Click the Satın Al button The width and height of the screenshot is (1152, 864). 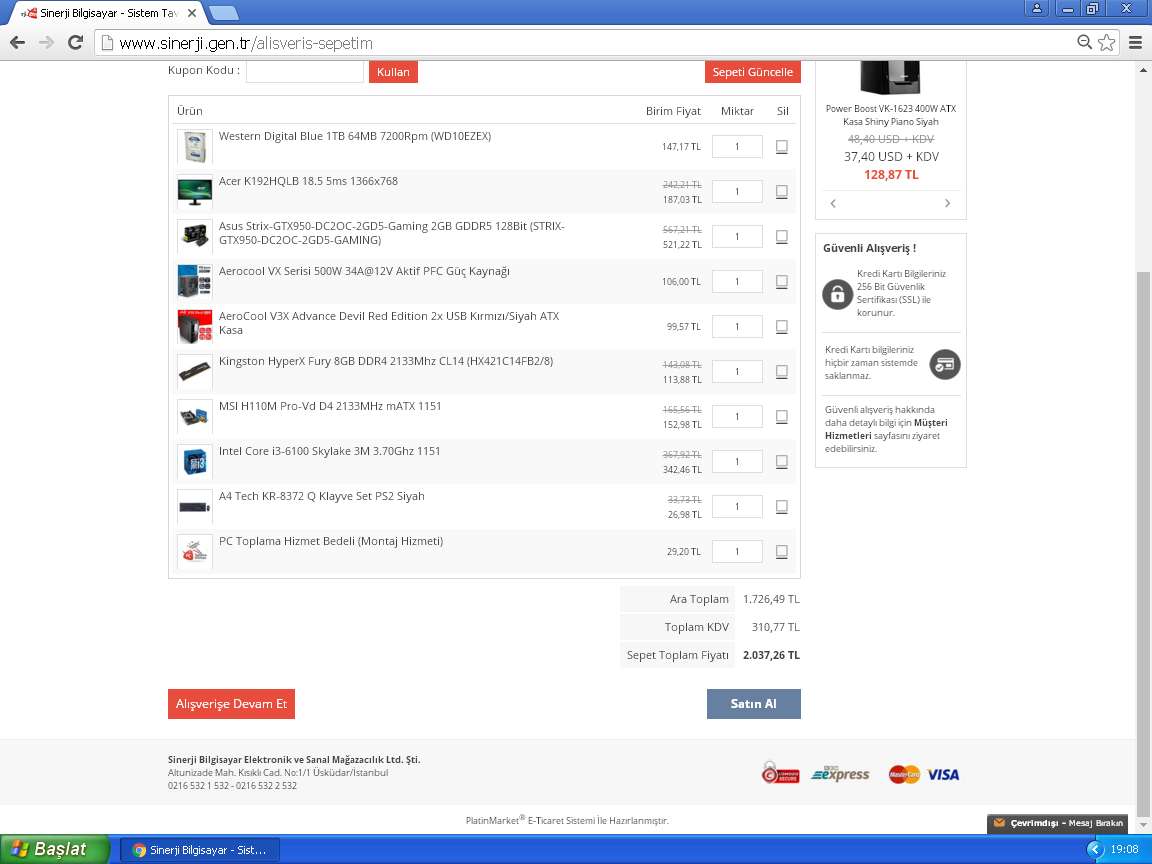[x=753, y=704]
